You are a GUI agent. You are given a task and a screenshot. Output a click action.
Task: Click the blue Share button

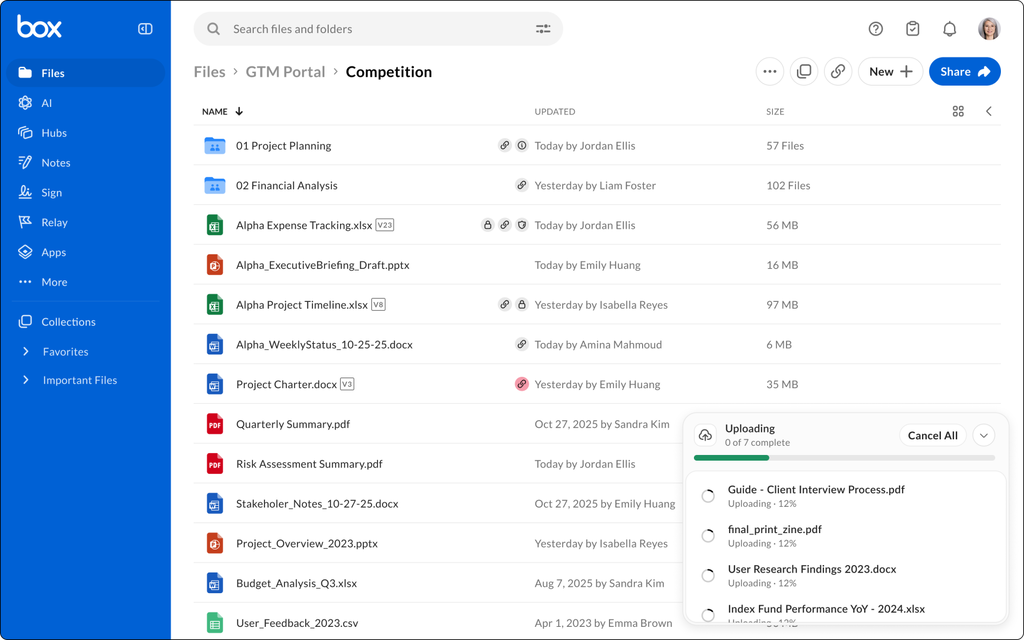(965, 72)
